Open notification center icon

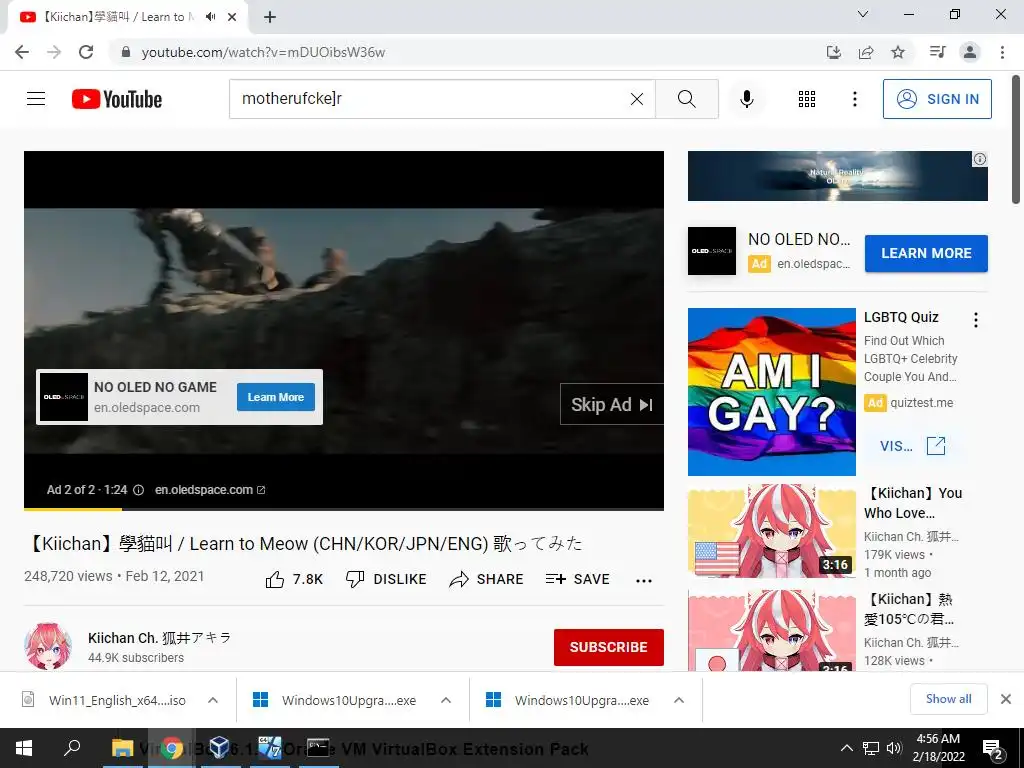[993, 749]
